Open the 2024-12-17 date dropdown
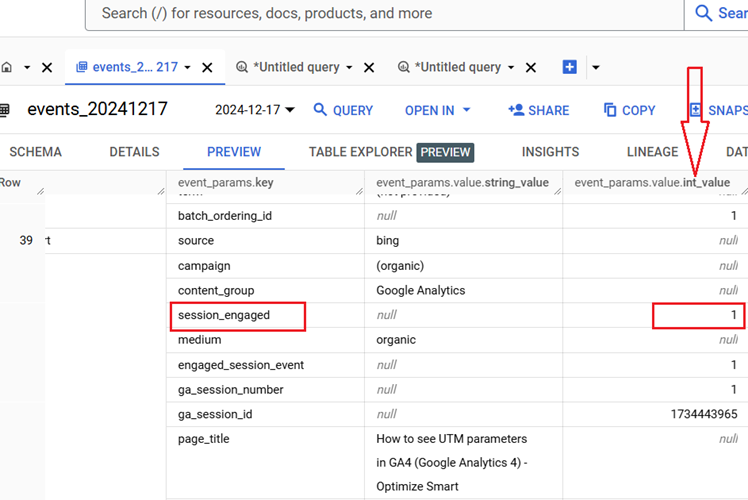The image size is (748, 500). point(255,110)
